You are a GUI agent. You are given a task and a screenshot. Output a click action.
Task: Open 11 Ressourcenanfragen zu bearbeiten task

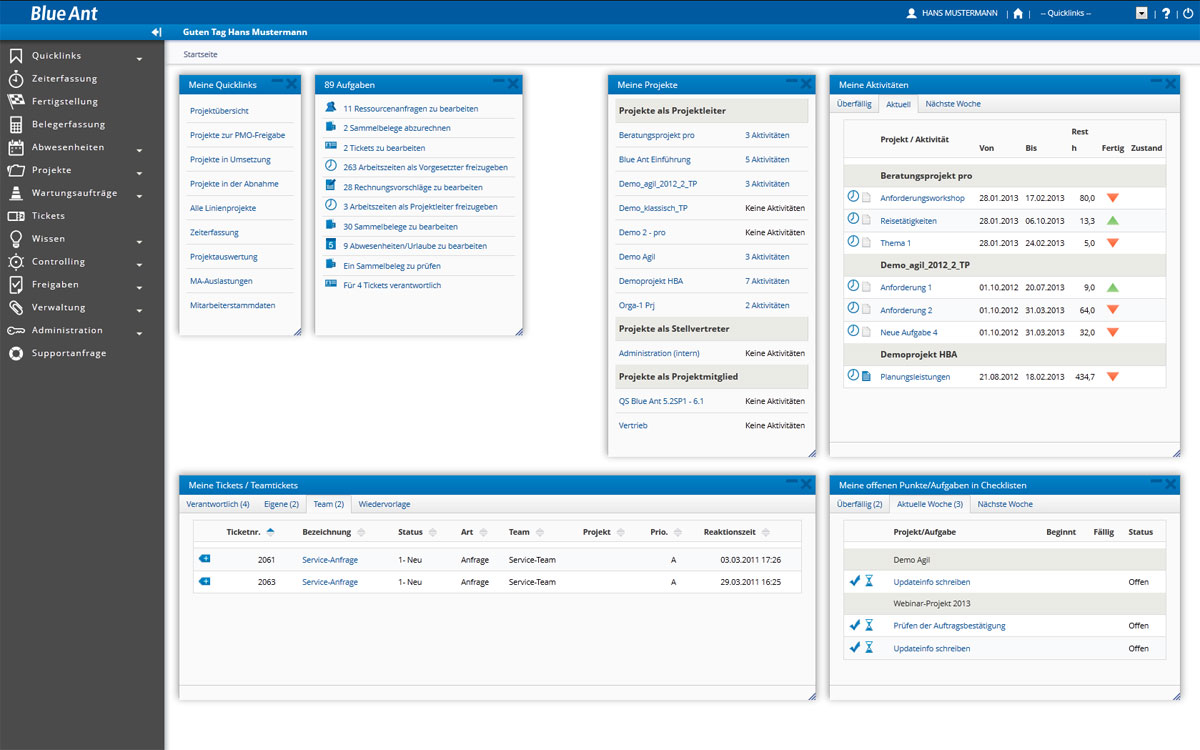point(410,108)
